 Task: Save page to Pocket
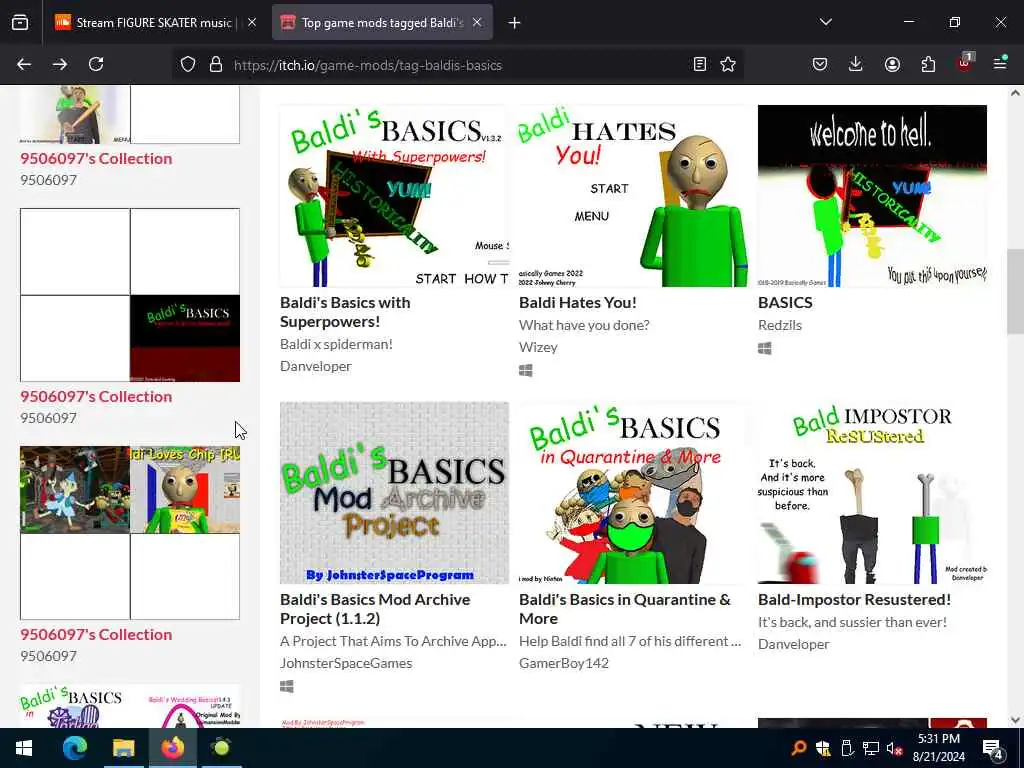pyautogui.click(x=820, y=64)
